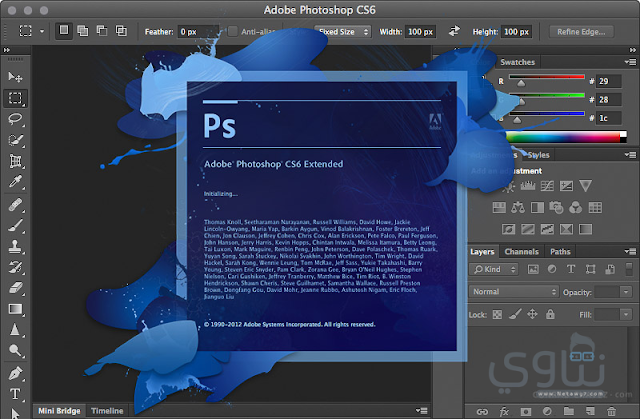
Task: Click Refine Edge button
Action: tap(581, 32)
